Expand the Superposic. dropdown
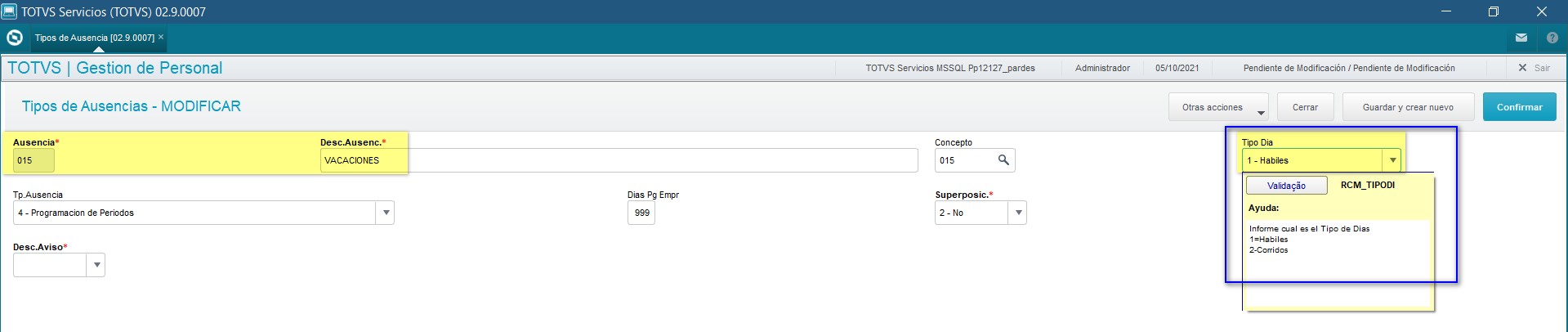 coord(1017,213)
